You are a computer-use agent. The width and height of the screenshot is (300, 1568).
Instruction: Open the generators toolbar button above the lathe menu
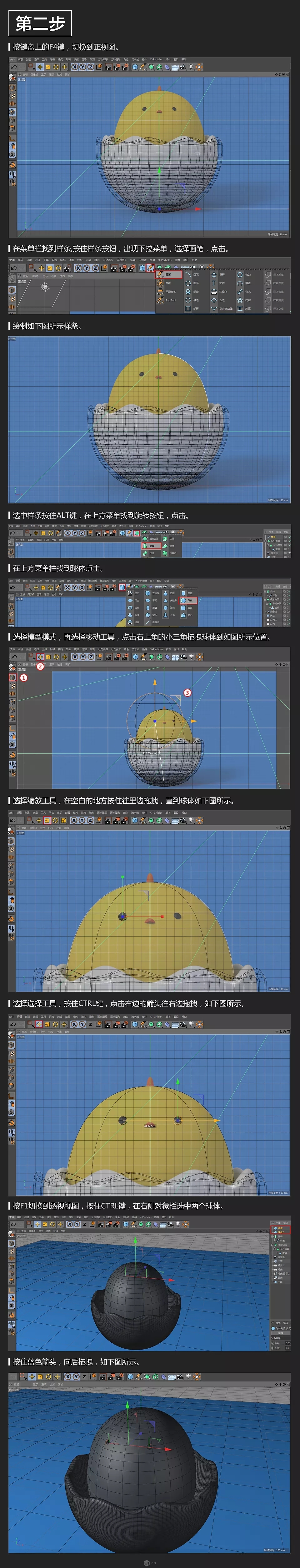136,532
